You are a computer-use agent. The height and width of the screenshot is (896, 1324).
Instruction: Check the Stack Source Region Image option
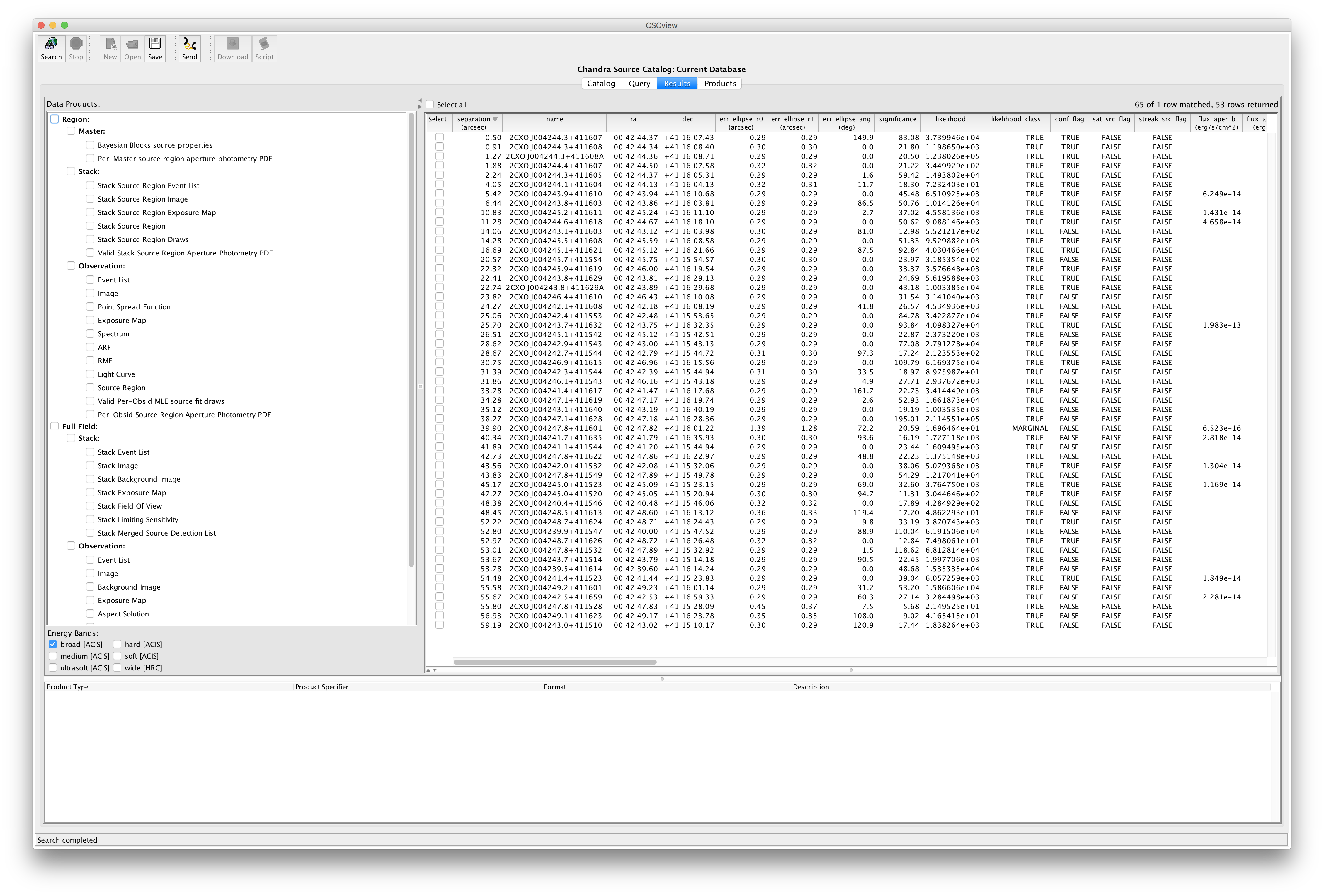[90, 199]
